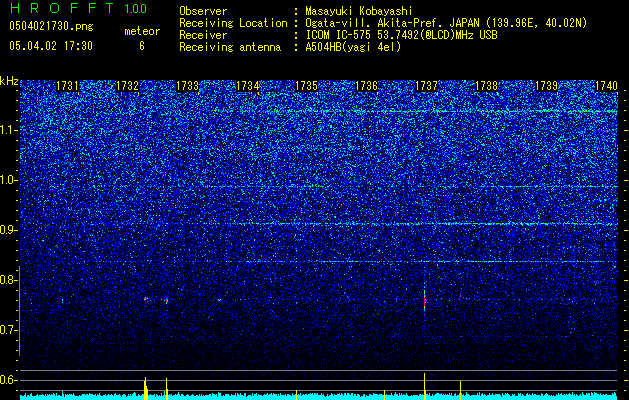
Task: Click the 'Observer' field label
Action: coord(203,12)
